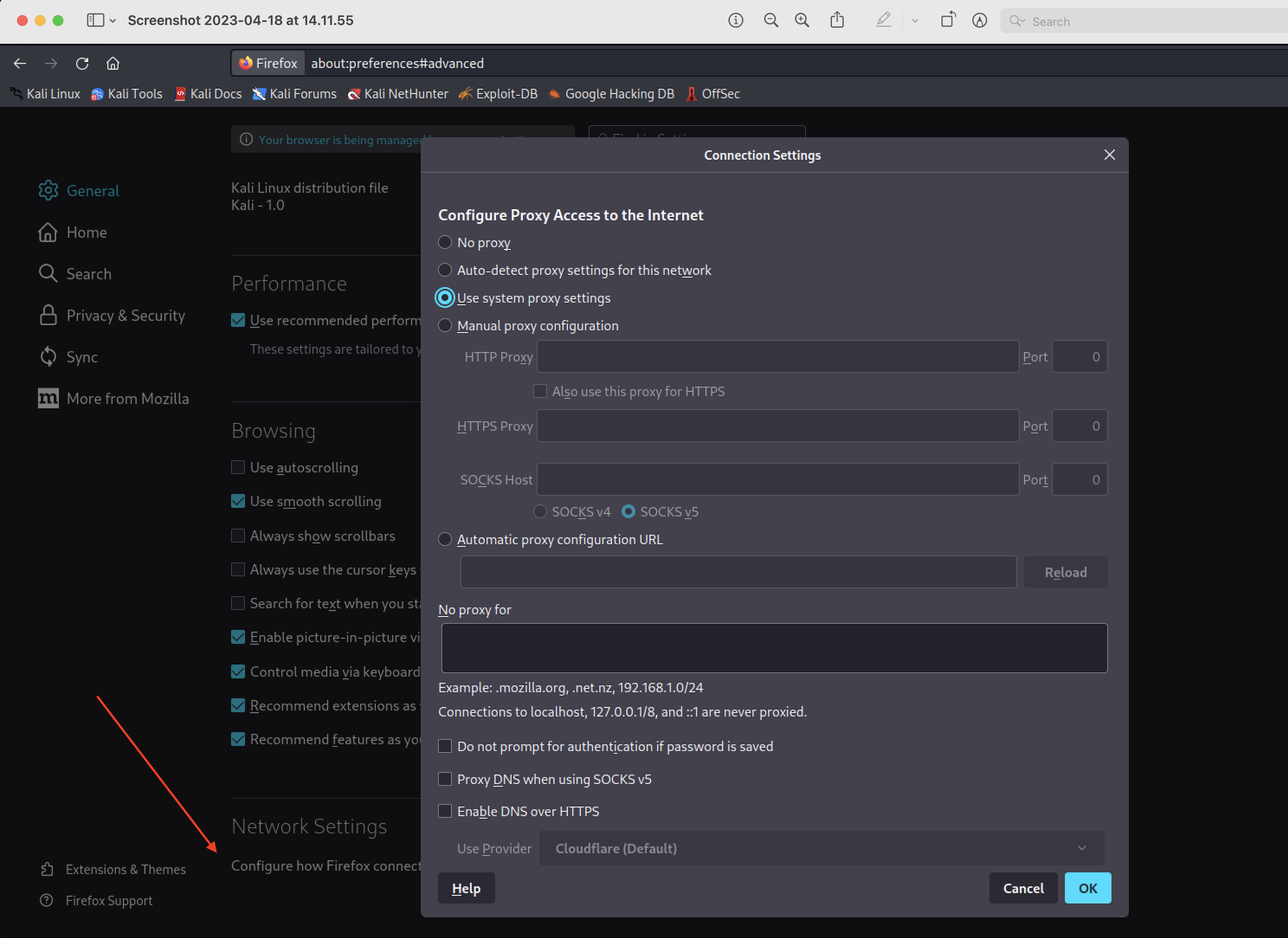Click the share icon in Preview toolbar
The image size is (1288, 938).
click(836, 21)
